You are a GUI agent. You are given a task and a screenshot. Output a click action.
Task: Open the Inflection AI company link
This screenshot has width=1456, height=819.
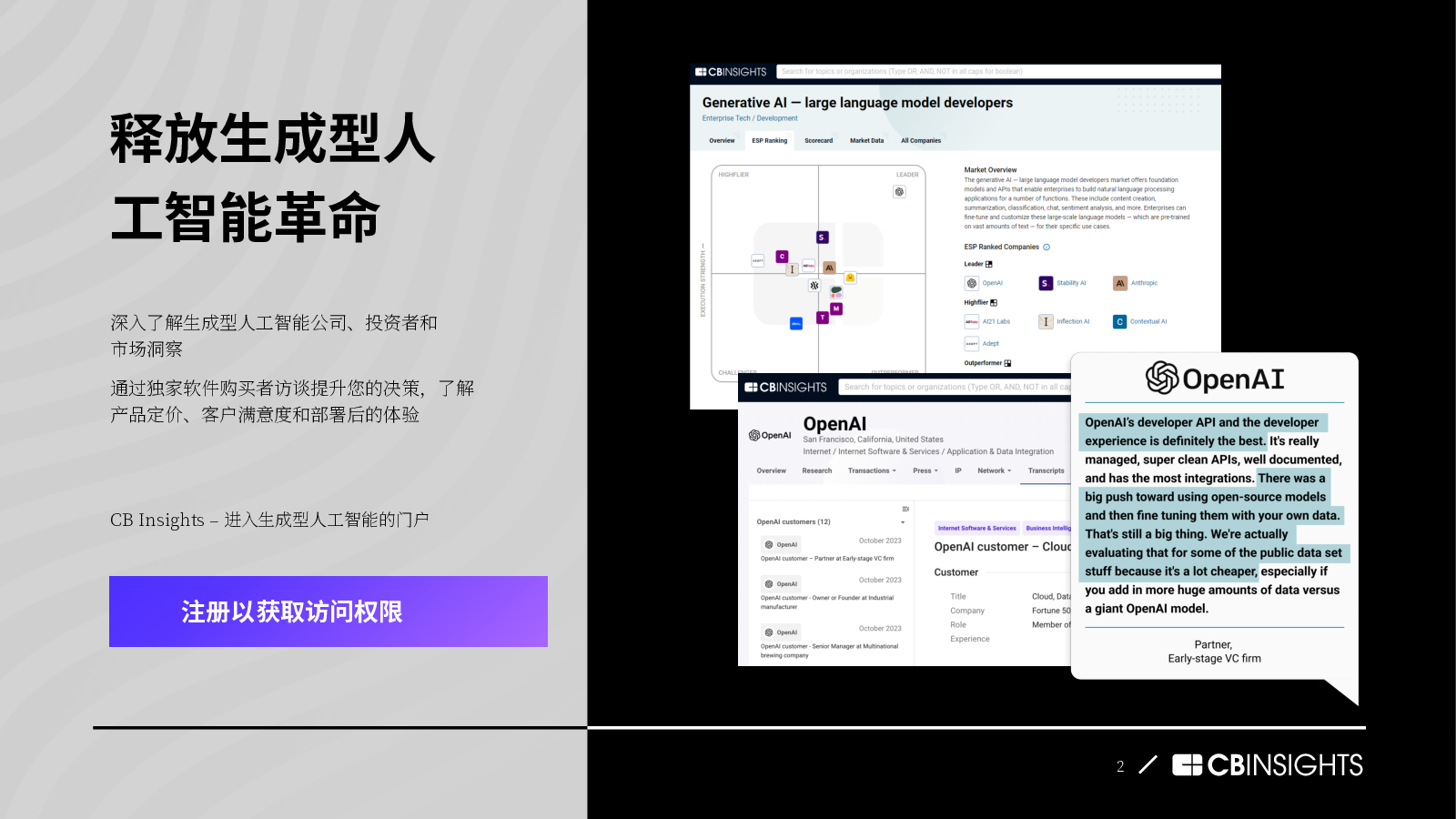coord(1073,322)
